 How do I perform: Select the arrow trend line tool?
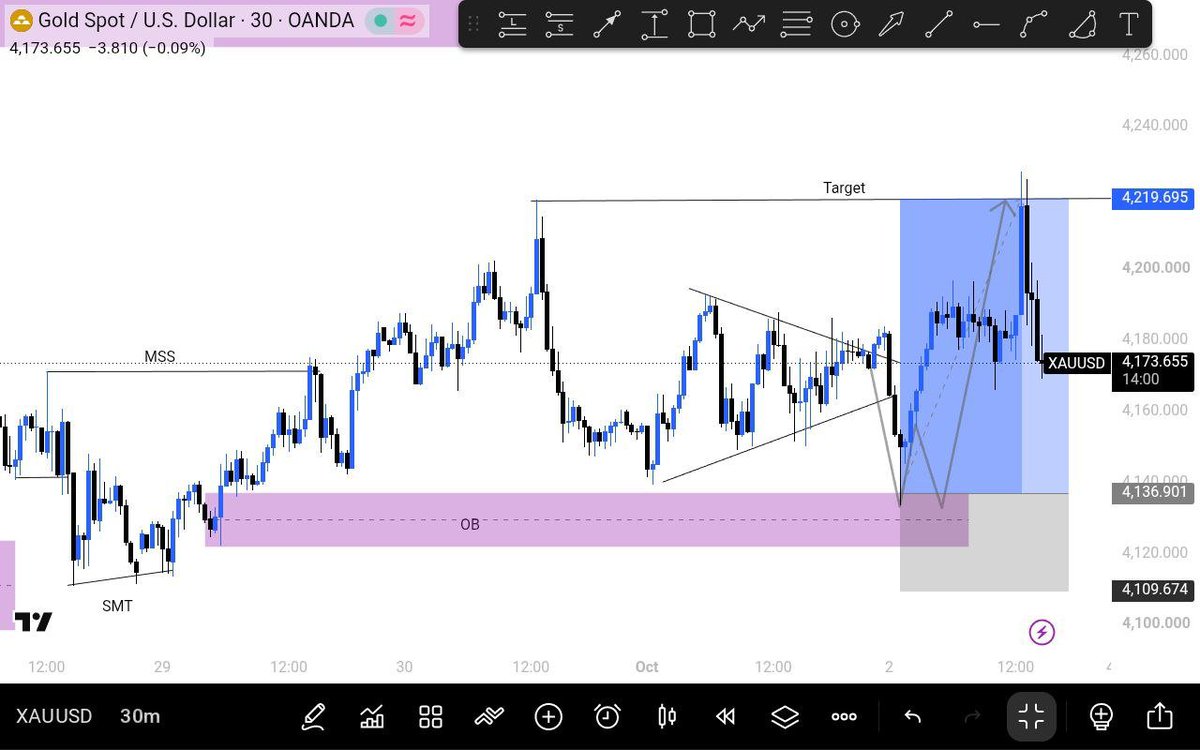[x=607, y=25]
